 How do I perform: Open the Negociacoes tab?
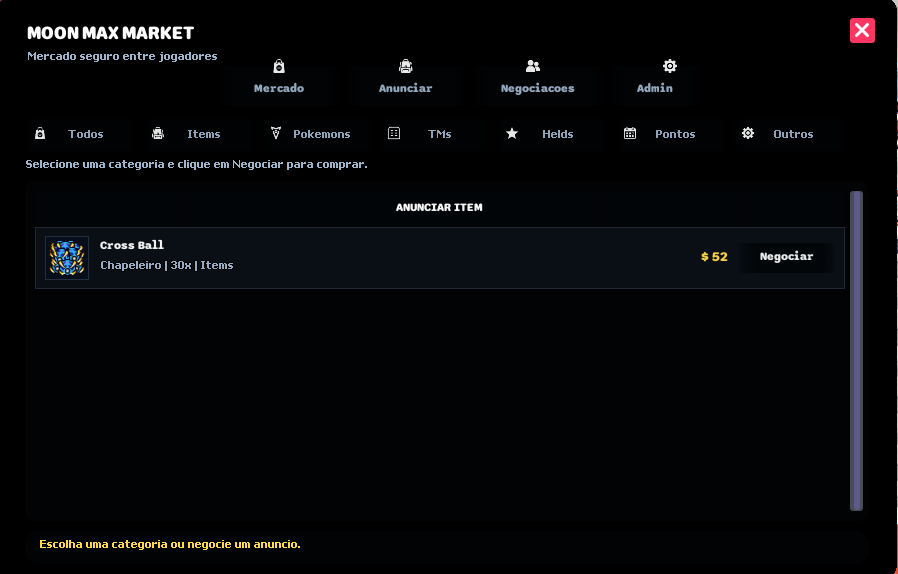537,85
